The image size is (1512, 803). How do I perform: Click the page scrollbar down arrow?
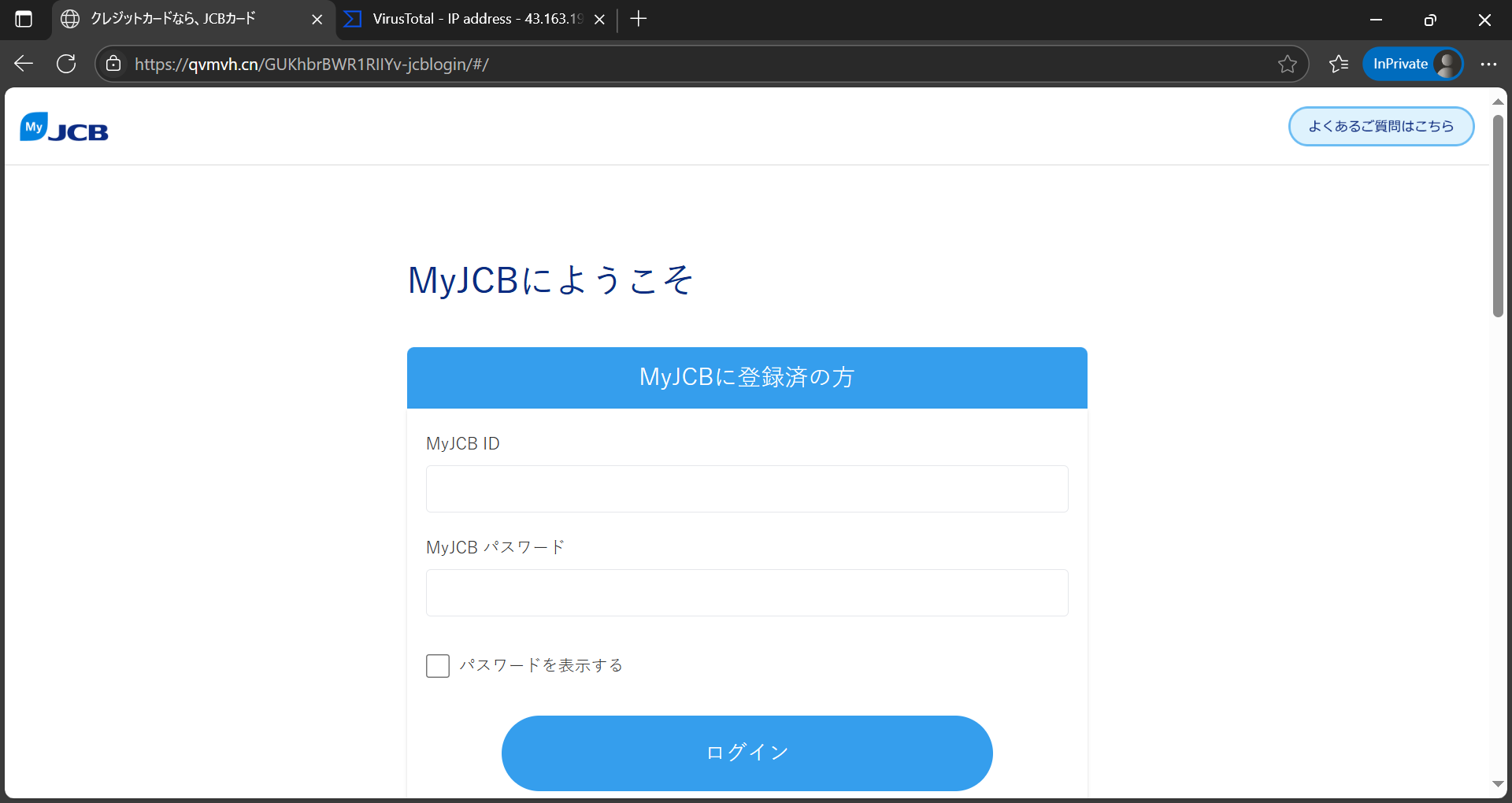point(1498,784)
